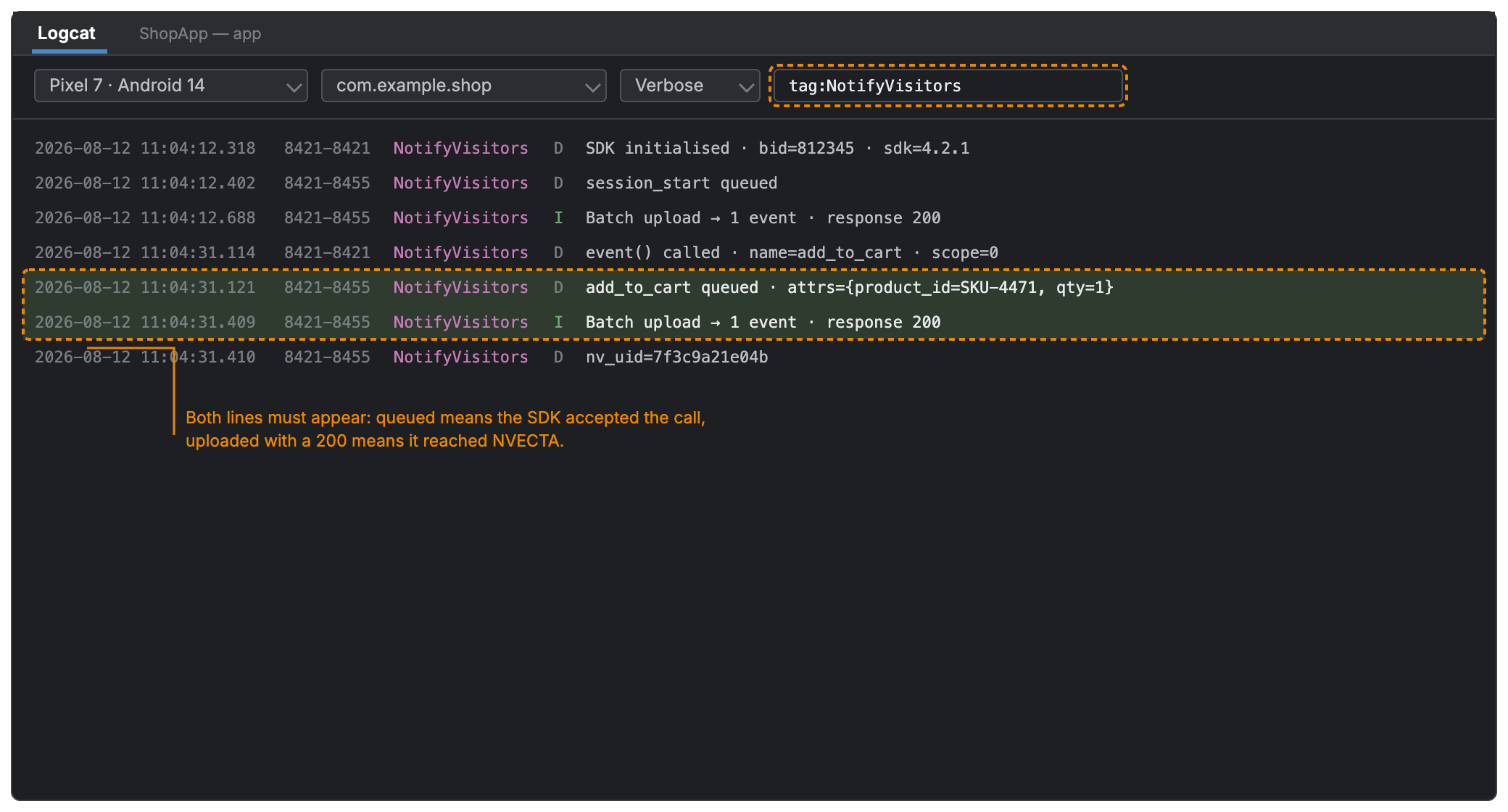Click timestamp 11:04:31.121

[145, 287]
